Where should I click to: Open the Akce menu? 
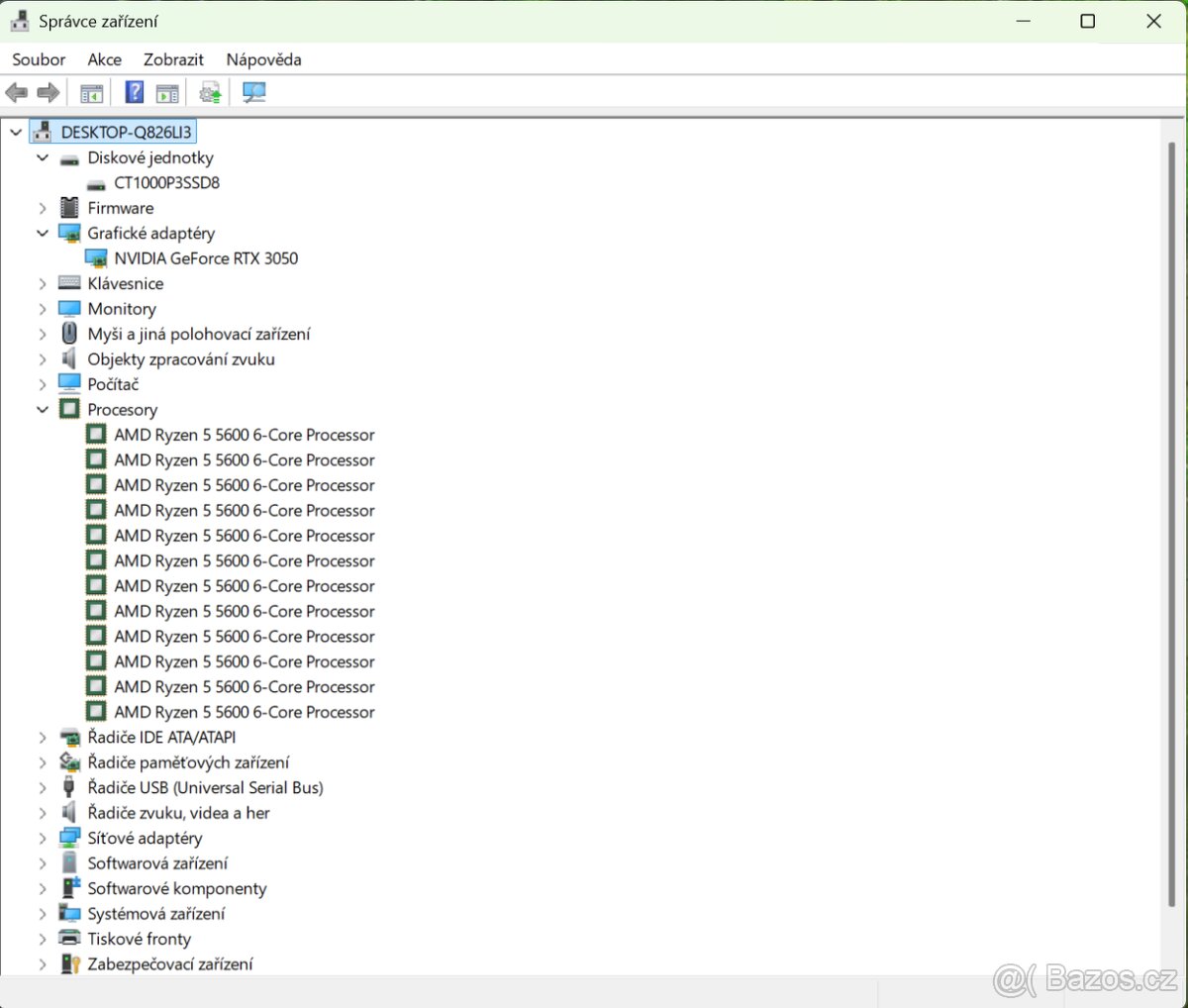tap(104, 59)
